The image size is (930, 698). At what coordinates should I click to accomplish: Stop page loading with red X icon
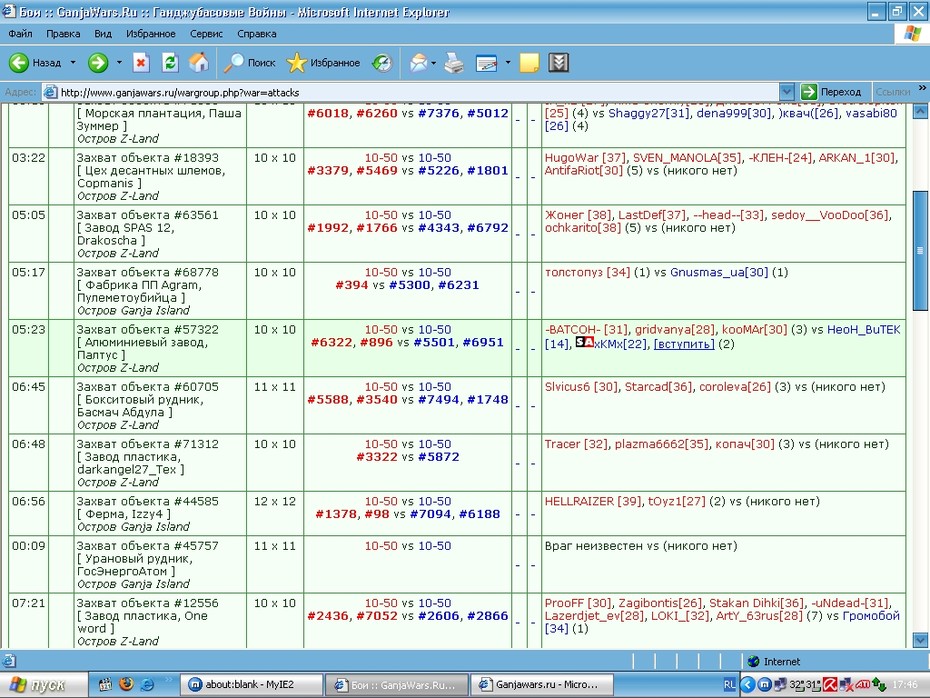[141, 62]
